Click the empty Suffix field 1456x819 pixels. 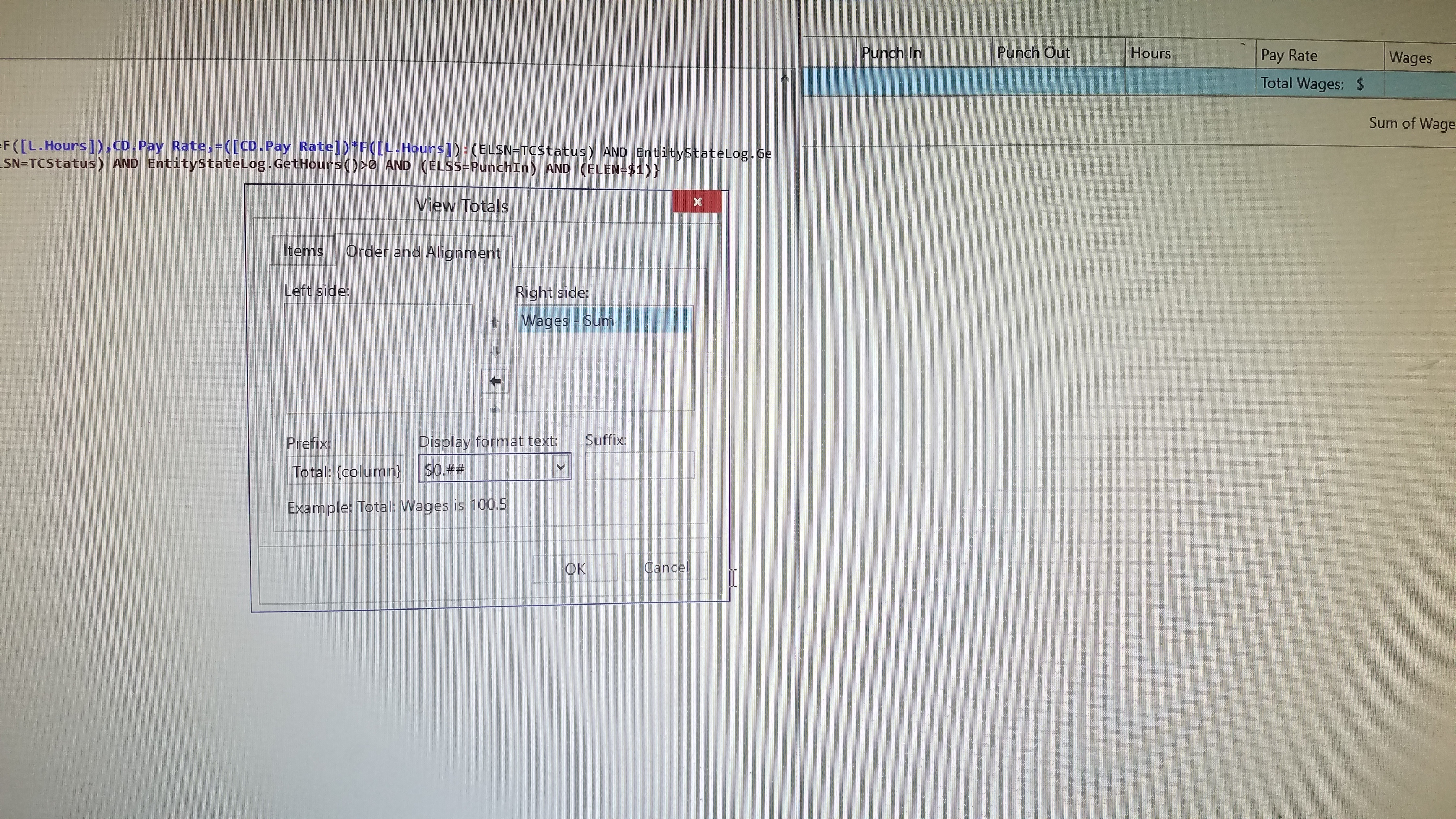click(x=639, y=465)
